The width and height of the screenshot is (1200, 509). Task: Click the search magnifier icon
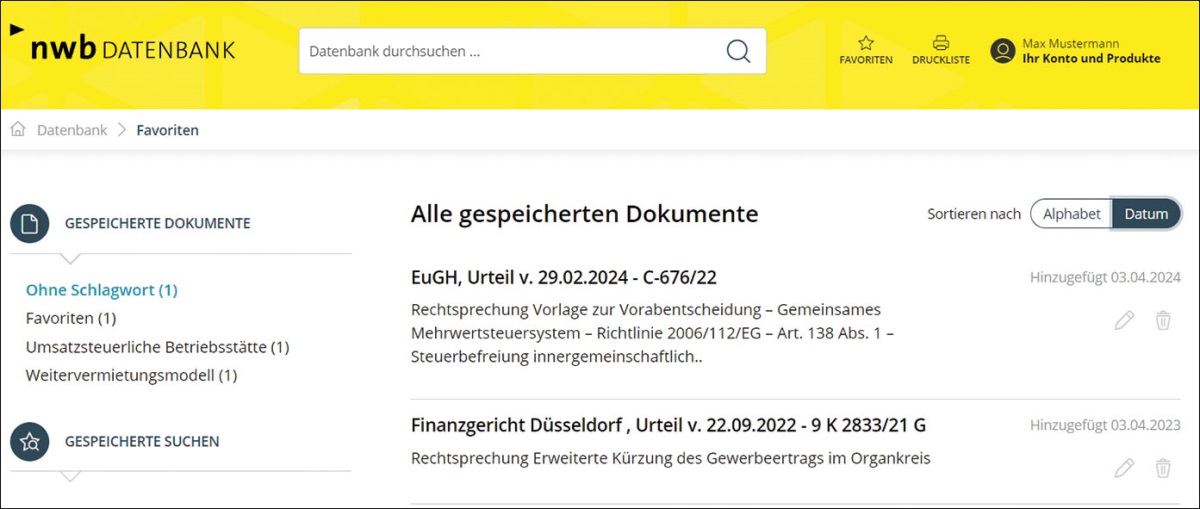tap(738, 51)
